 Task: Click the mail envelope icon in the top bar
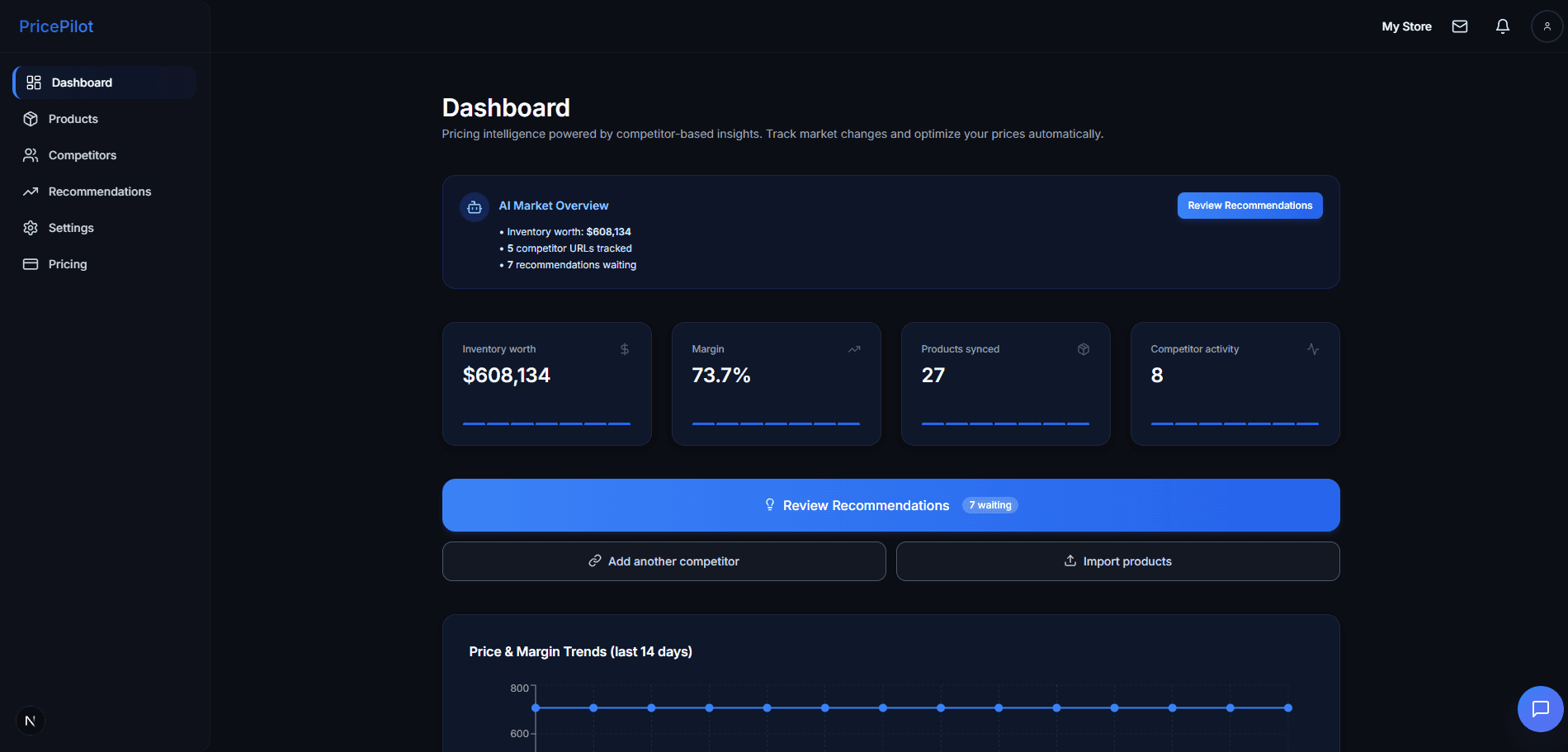pyautogui.click(x=1460, y=26)
